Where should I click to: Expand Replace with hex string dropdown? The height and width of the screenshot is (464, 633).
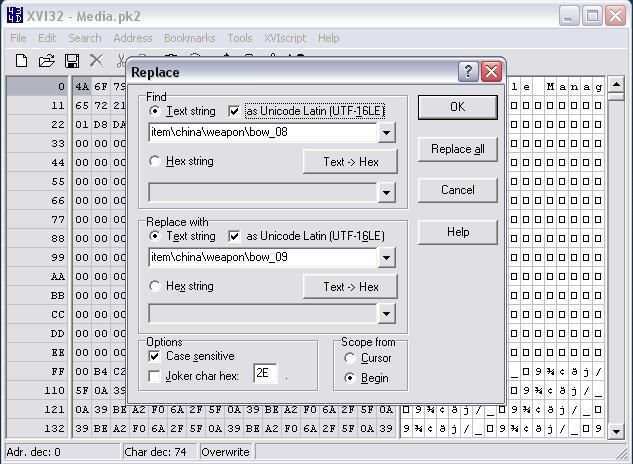pos(386,314)
